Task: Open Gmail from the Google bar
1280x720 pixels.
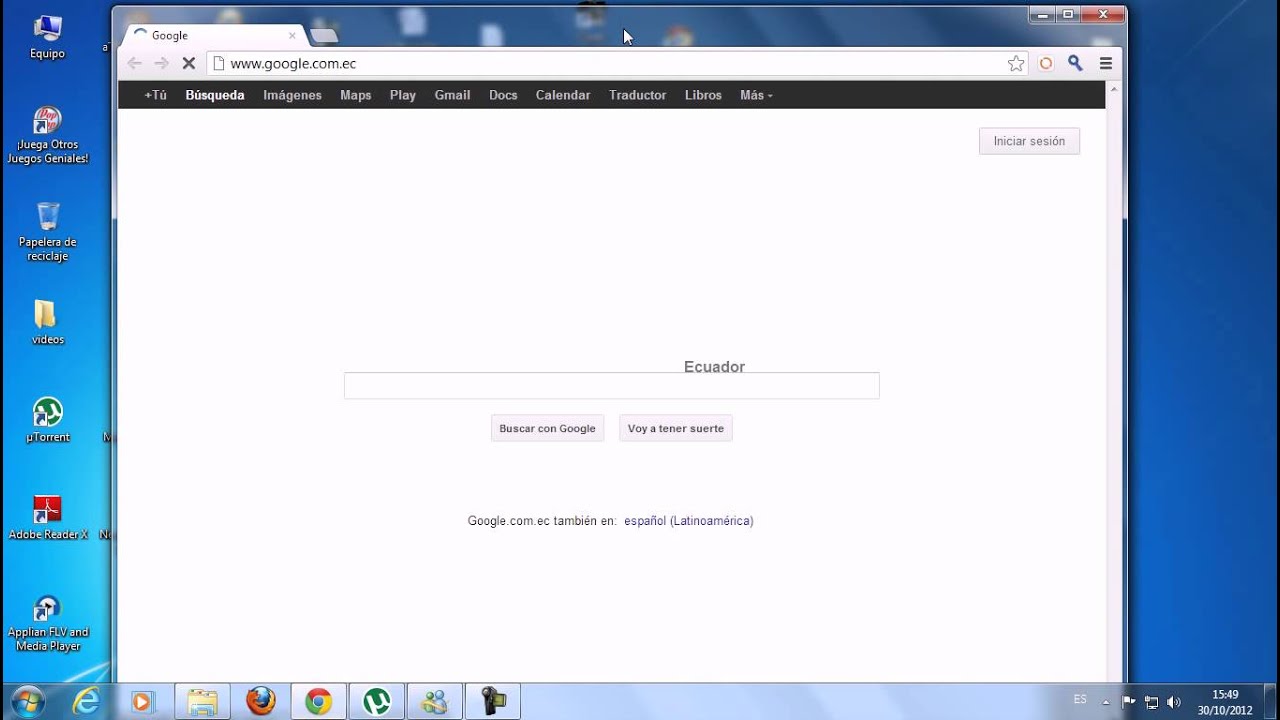Action: click(x=452, y=95)
